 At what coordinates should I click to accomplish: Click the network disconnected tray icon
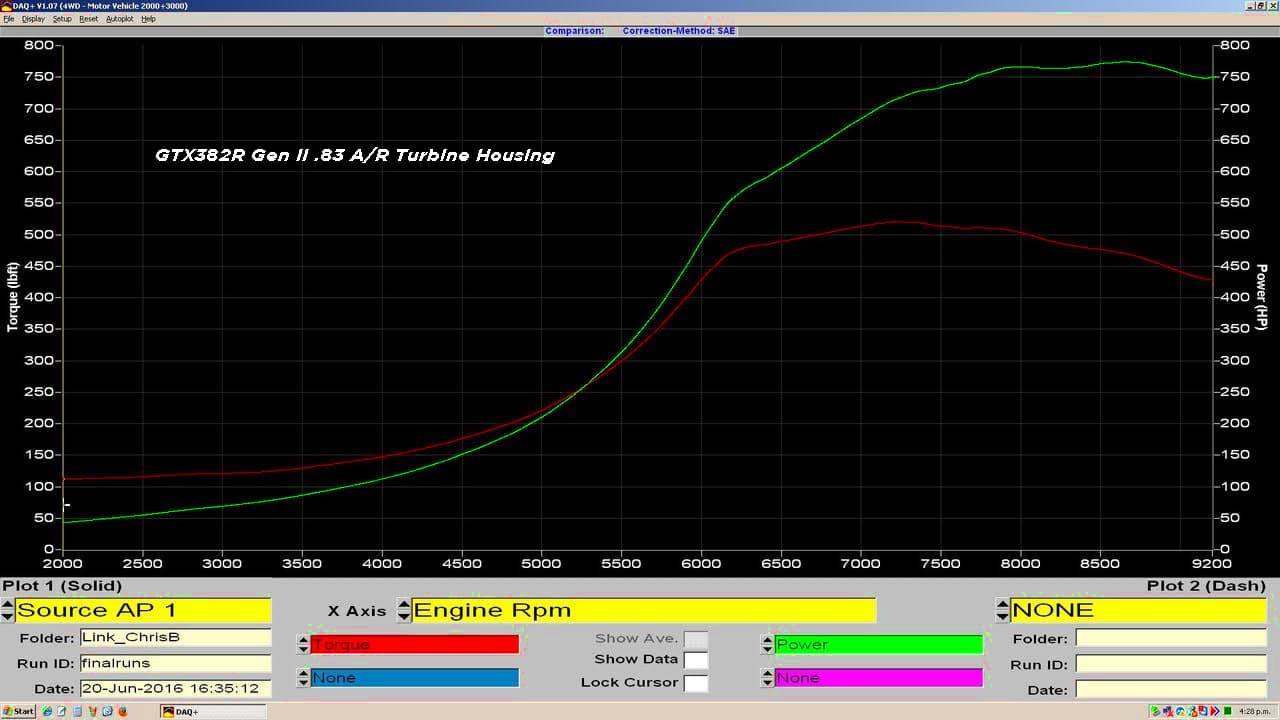pos(1169,712)
